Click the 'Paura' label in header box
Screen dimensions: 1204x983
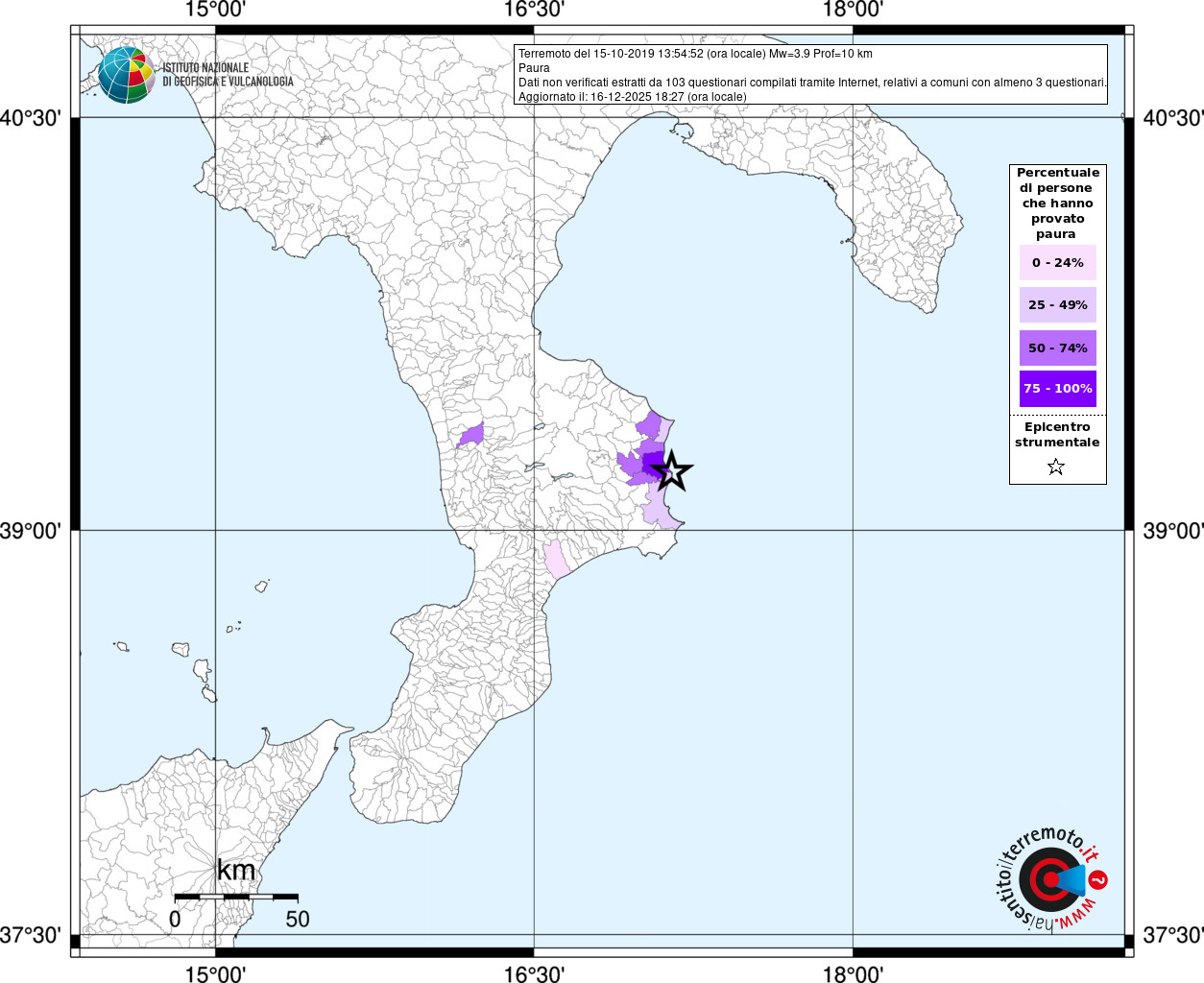(534, 68)
